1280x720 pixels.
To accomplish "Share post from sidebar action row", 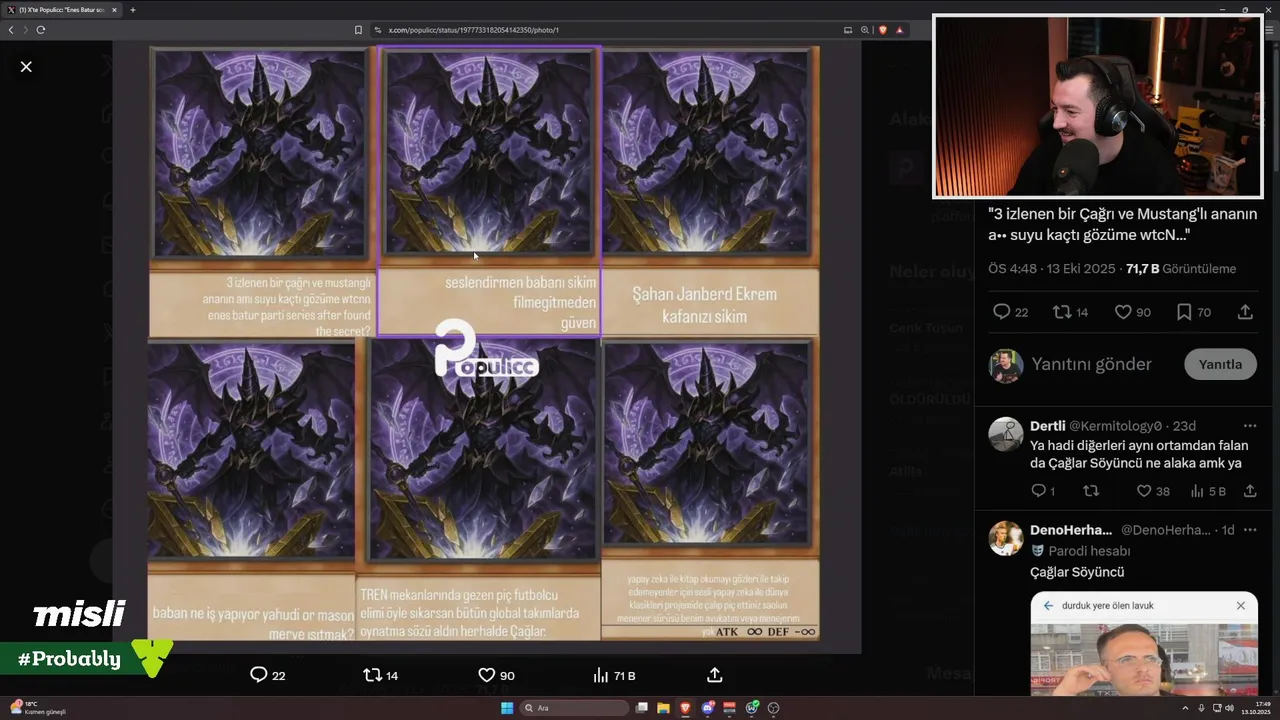I will [x=1245, y=312].
